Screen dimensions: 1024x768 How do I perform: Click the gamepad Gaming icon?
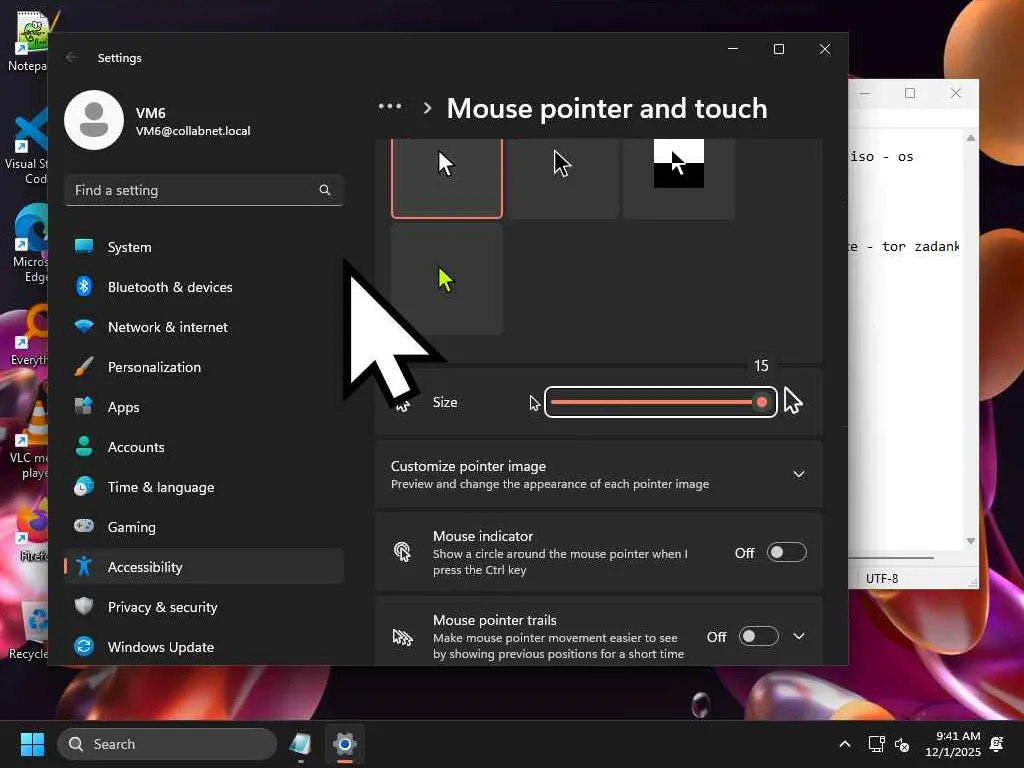(x=84, y=526)
